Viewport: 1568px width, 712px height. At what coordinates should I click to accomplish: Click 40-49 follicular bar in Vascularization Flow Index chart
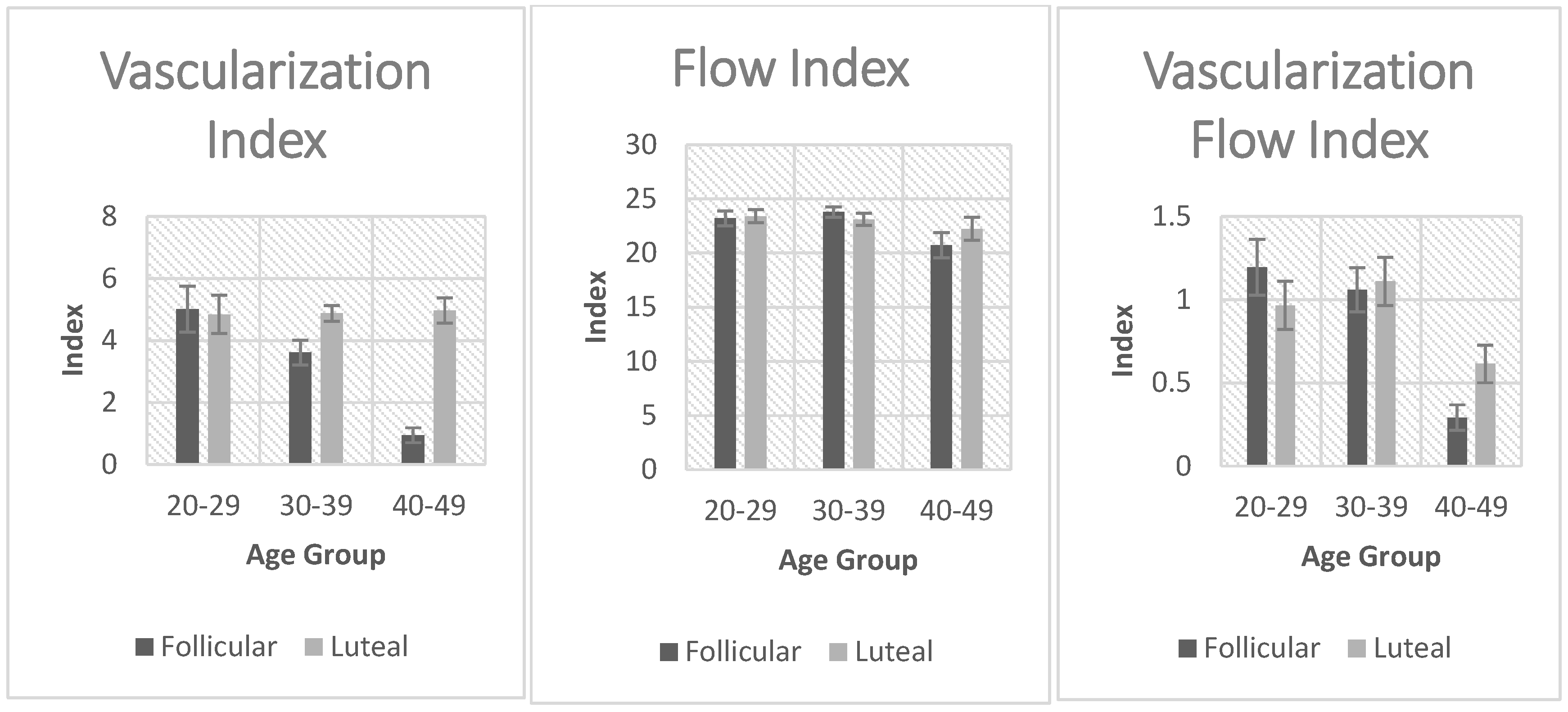(1457, 442)
